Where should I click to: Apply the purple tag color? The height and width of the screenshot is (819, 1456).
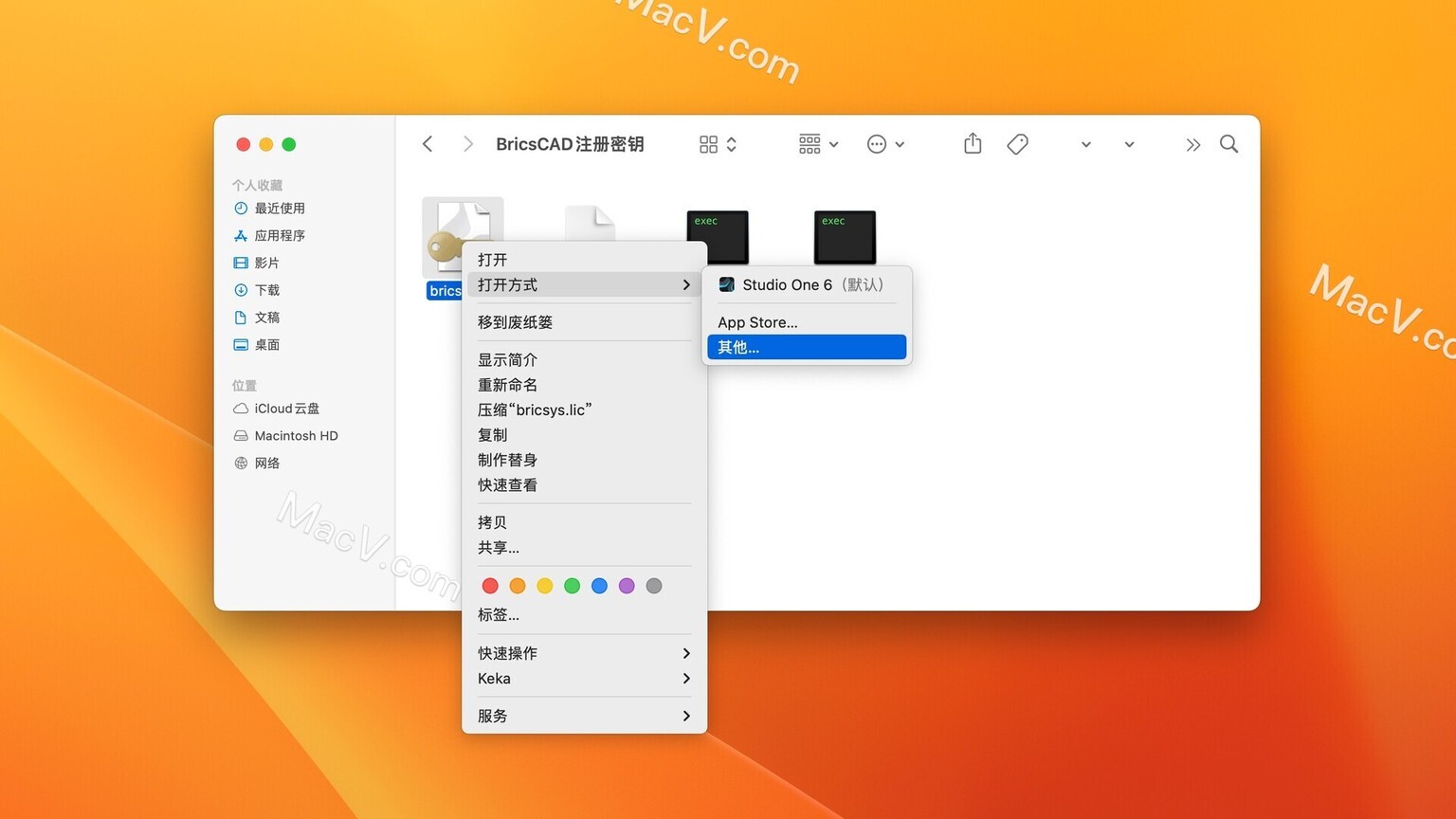(627, 586)
